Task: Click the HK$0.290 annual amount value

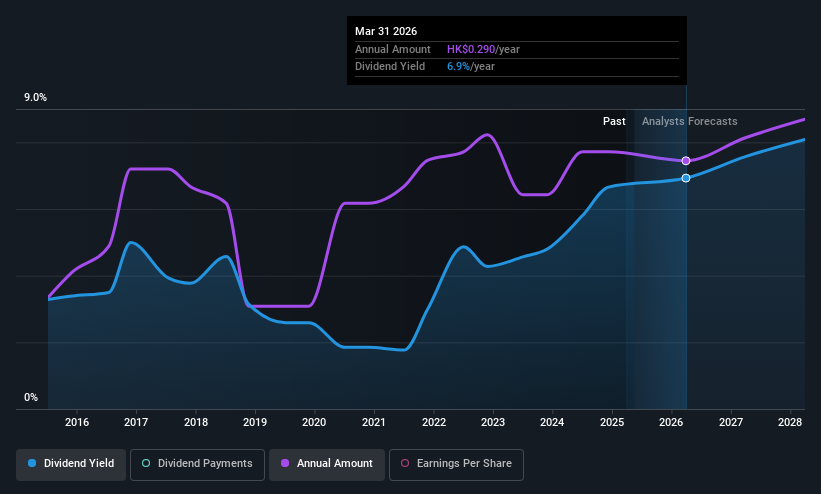Action: tap(471, 49)
